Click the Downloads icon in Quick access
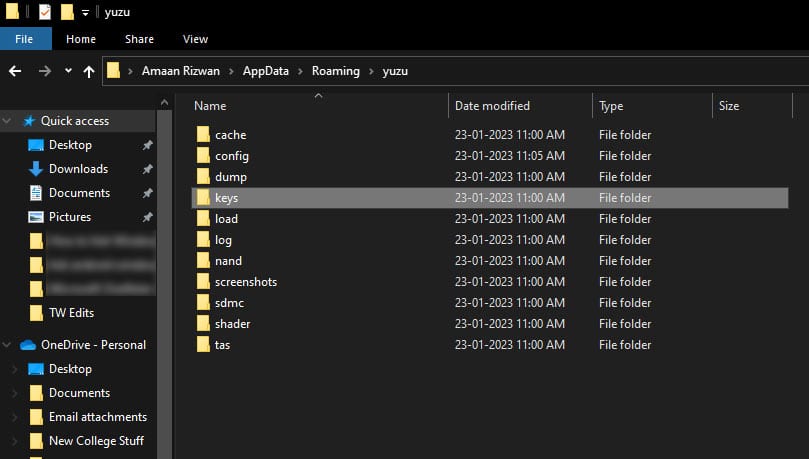809x459 pixels. pos(36,169)
